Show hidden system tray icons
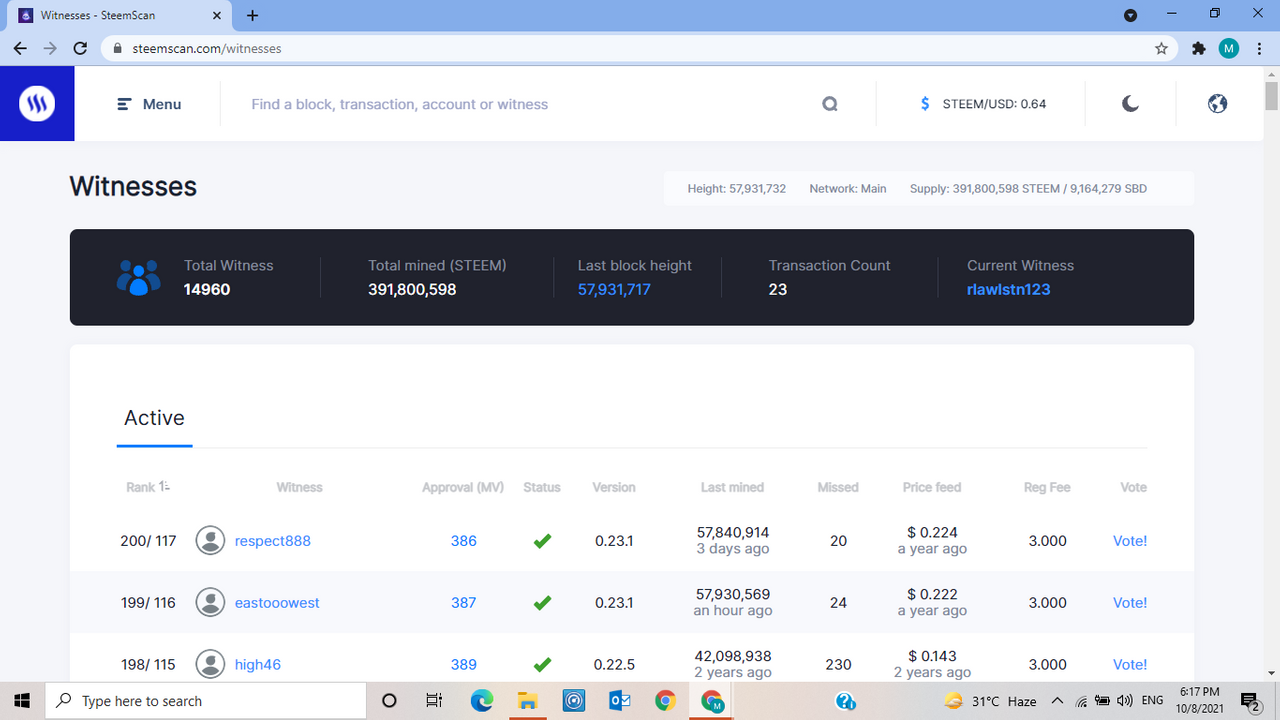This screenshot has height=720, width=1280. (1057, 700)
